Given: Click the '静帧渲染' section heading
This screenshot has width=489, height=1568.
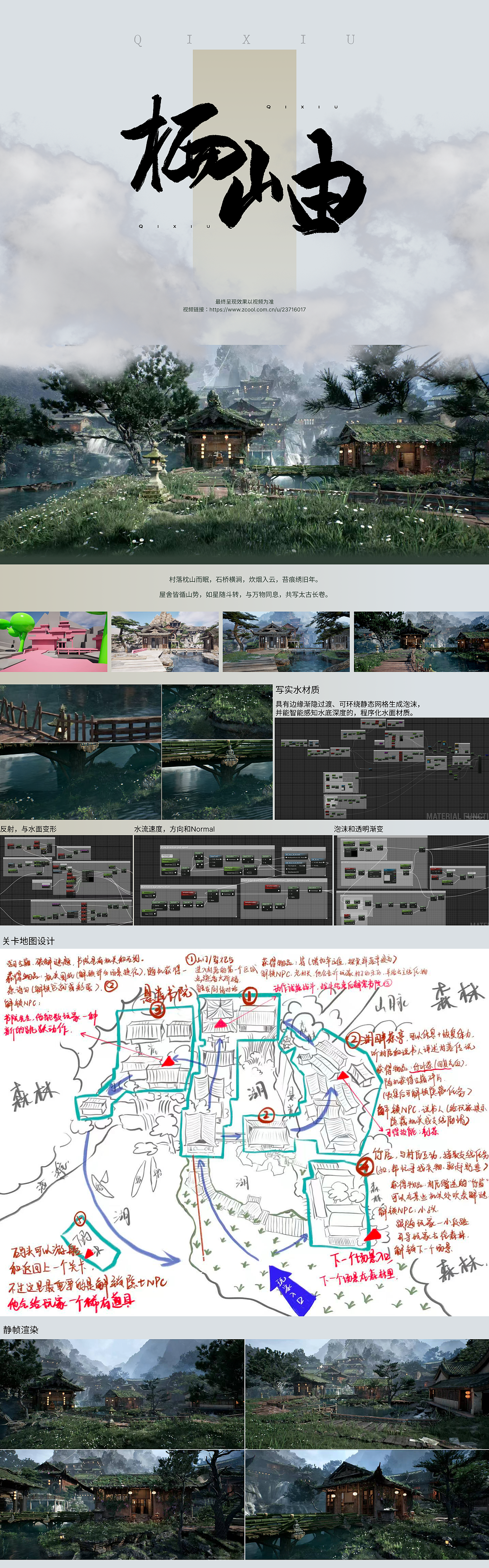Looking at the screenshot, I should pos(21,1330).
